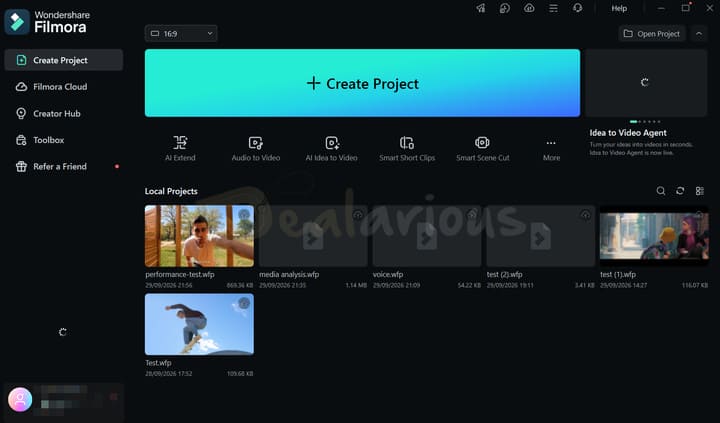The image size is (720, 423).
Task: Select the first carousel indicator dot
Action: [x=634, y=122]
